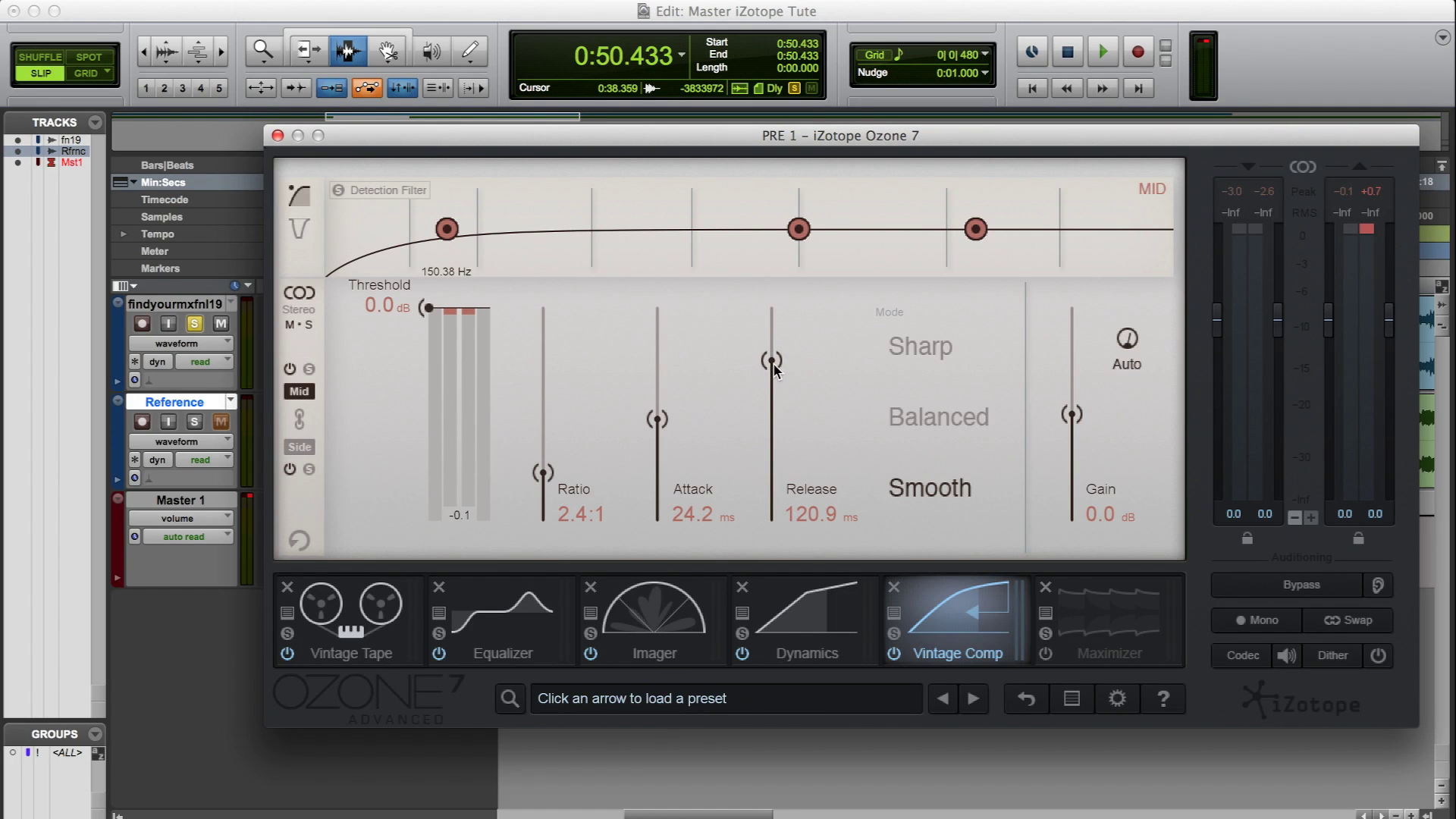
Task: Open the Nudge value dropdown
Action: click(x=984, y=73)
